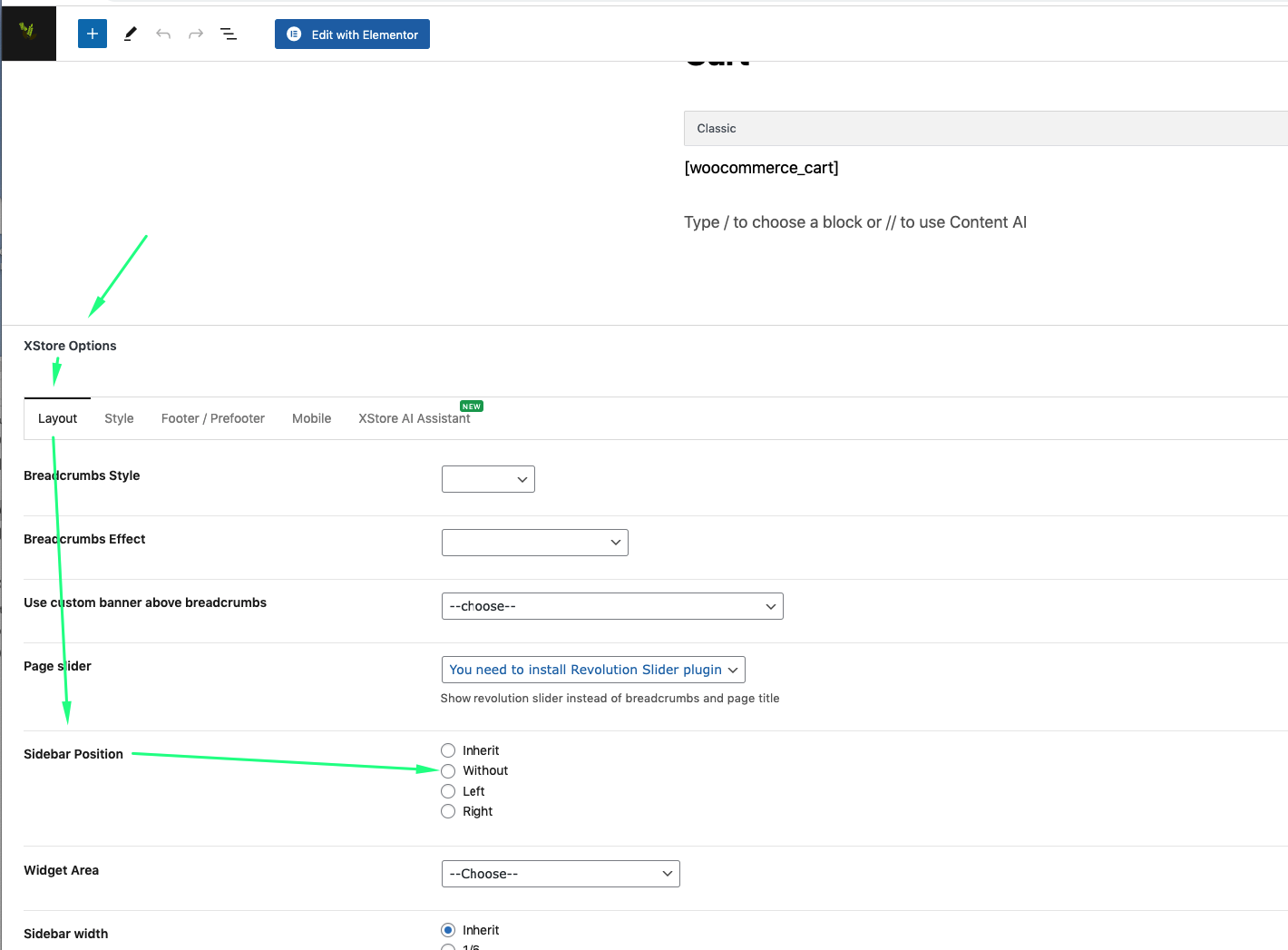
Task: Open the custom banner '--choose--' dropdown
Action: (x=612, y=606)
